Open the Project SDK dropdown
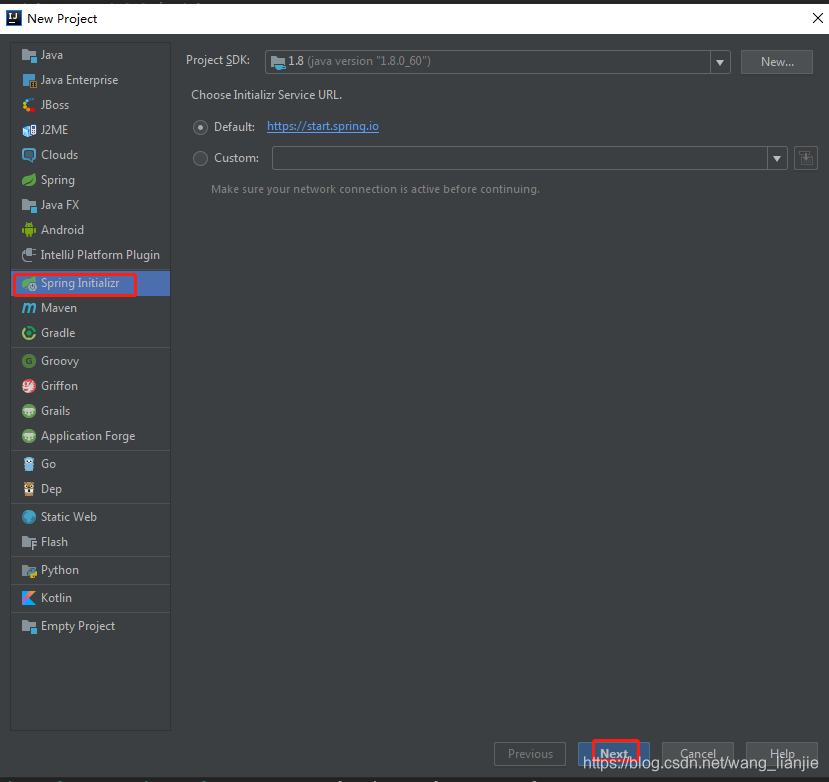The width and height of the screenshot is (829, 782). click(x=720, y=61)
